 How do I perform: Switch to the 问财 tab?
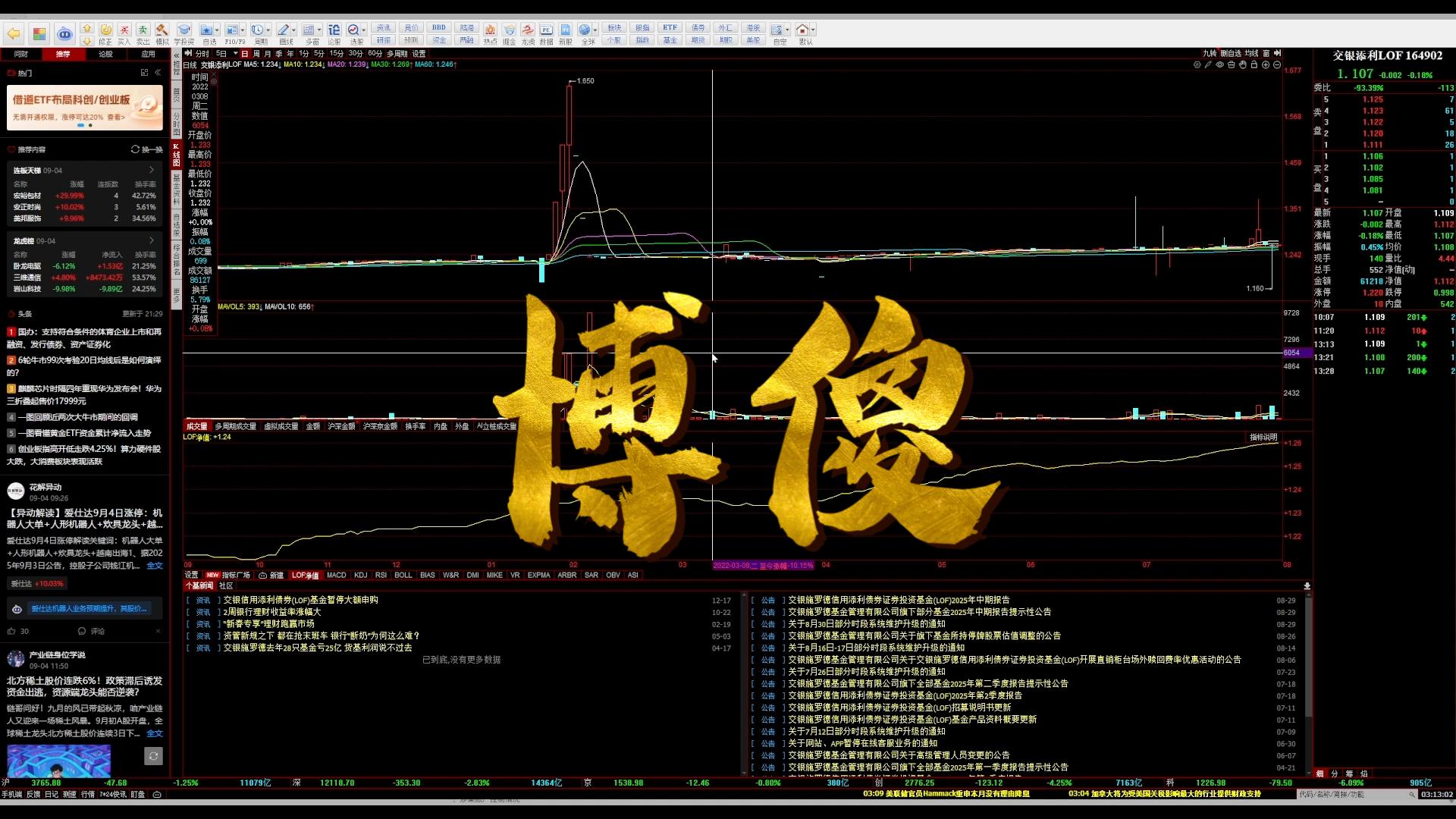click(x=20, y=54)
